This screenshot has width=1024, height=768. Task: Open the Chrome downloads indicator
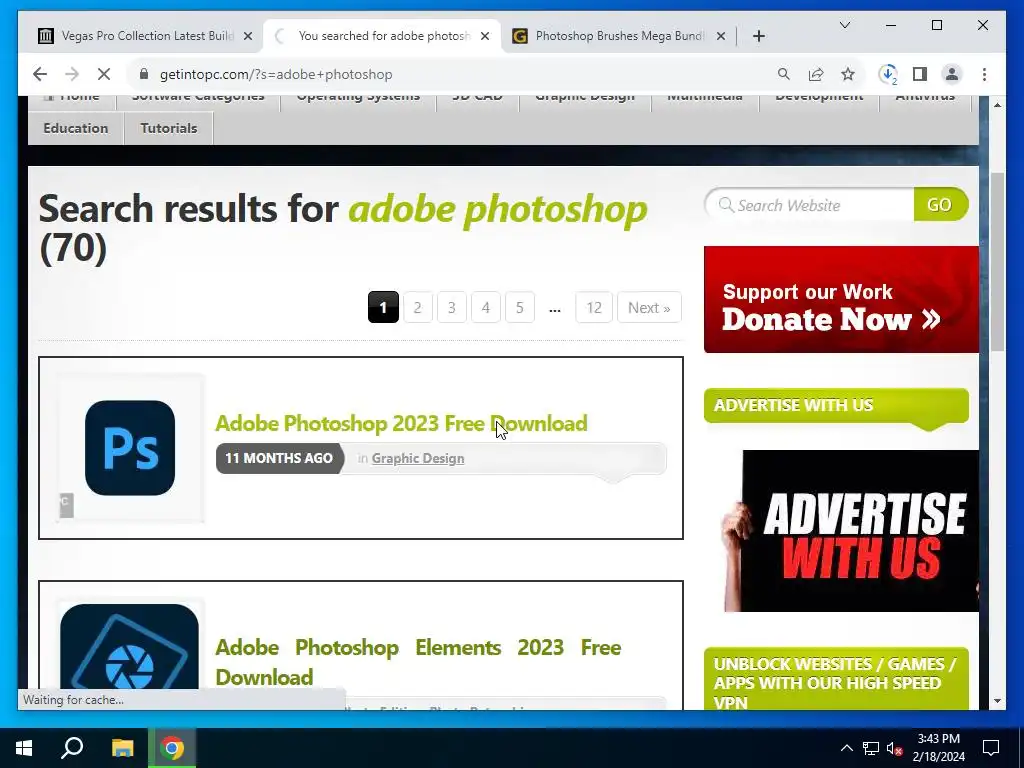pos(888,74)
